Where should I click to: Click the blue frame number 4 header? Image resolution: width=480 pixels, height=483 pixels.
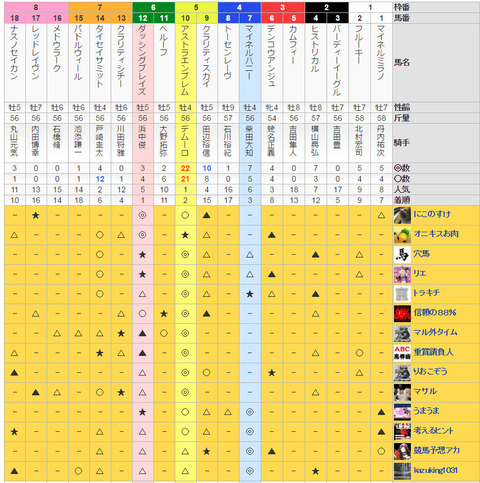tap(239, 7)
